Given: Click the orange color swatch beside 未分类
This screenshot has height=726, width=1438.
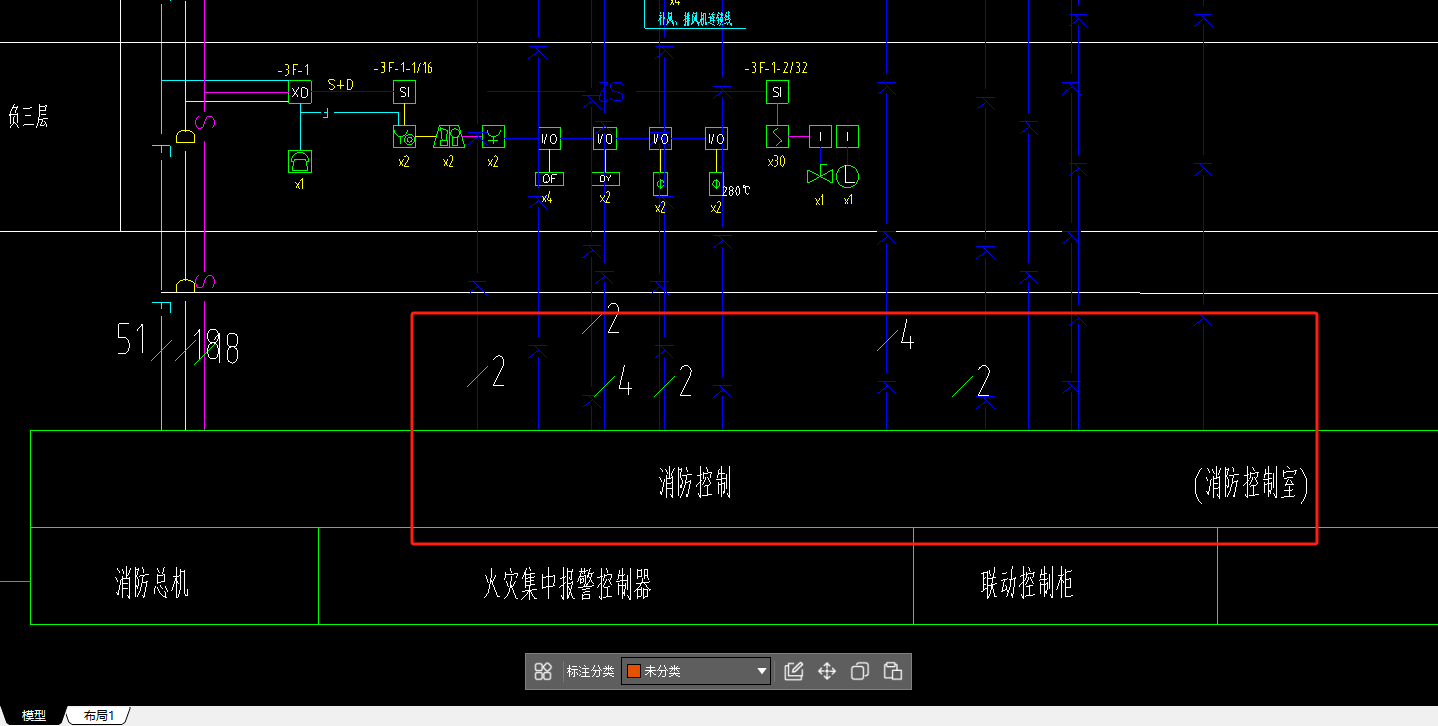Looking at the screenshot, I should tap(633, 671).
